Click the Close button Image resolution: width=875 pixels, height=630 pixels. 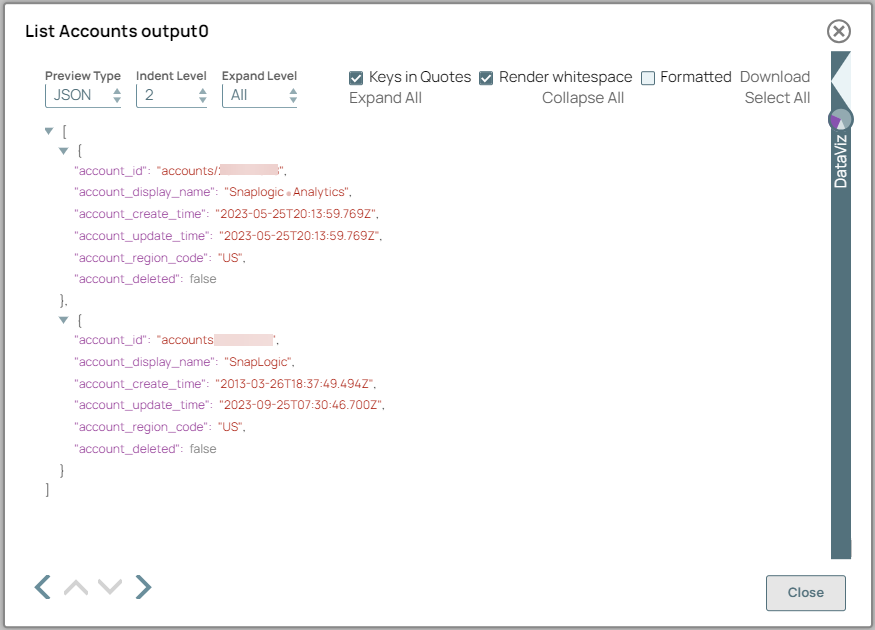pyautogui.click(x=806, y=593)
